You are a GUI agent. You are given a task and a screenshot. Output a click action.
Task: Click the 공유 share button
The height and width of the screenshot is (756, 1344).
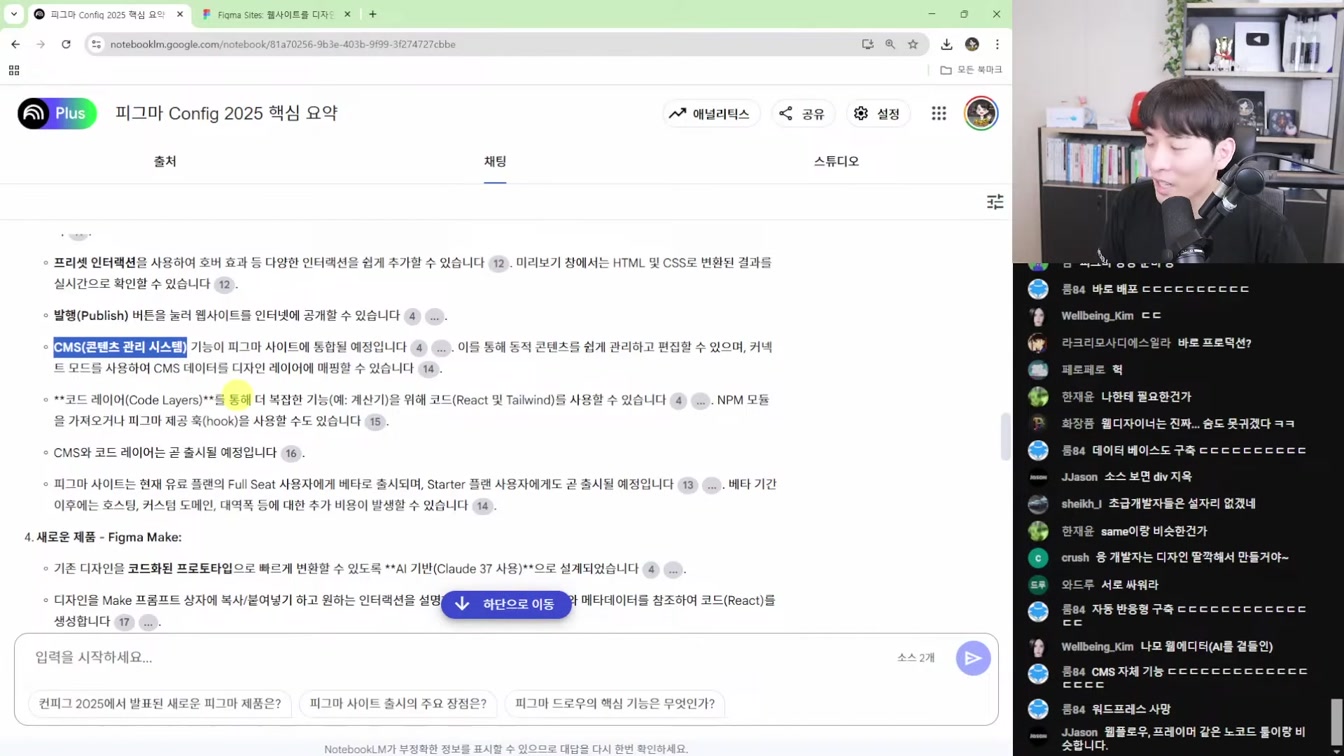coord(802,114)
